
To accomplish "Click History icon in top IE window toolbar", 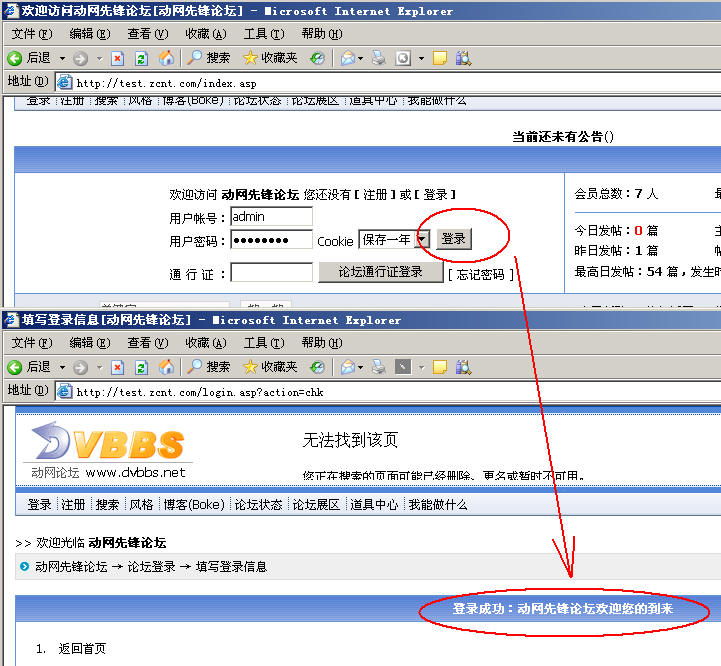I will coord(317,58).
